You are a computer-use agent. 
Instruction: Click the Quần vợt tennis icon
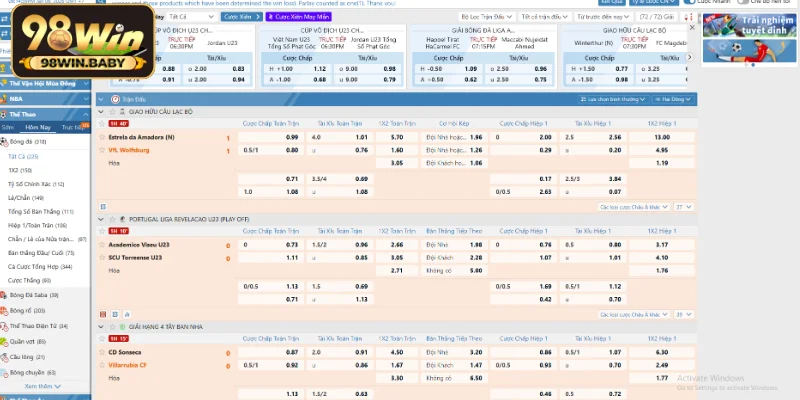(4, 342)
